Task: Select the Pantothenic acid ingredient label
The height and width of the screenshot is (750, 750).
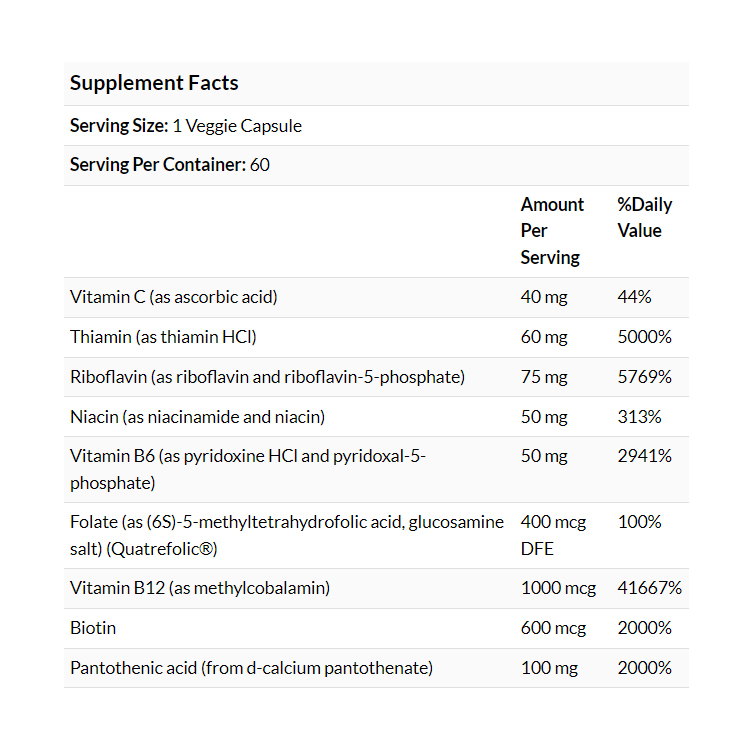Action: point(251,668)
